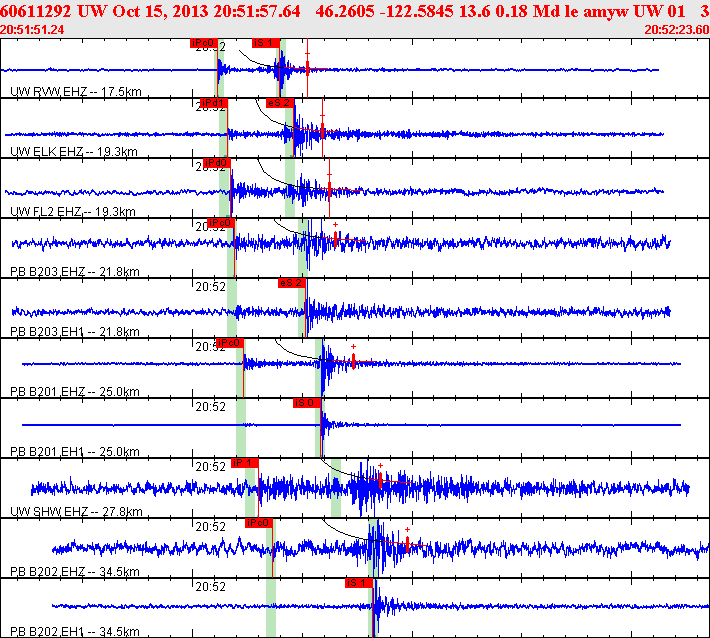The height and width of the screenshot is (638, 710).
Task: Click the 'UW ELK EHZ -- 19.3km' station label
Action: coord(74,152)
